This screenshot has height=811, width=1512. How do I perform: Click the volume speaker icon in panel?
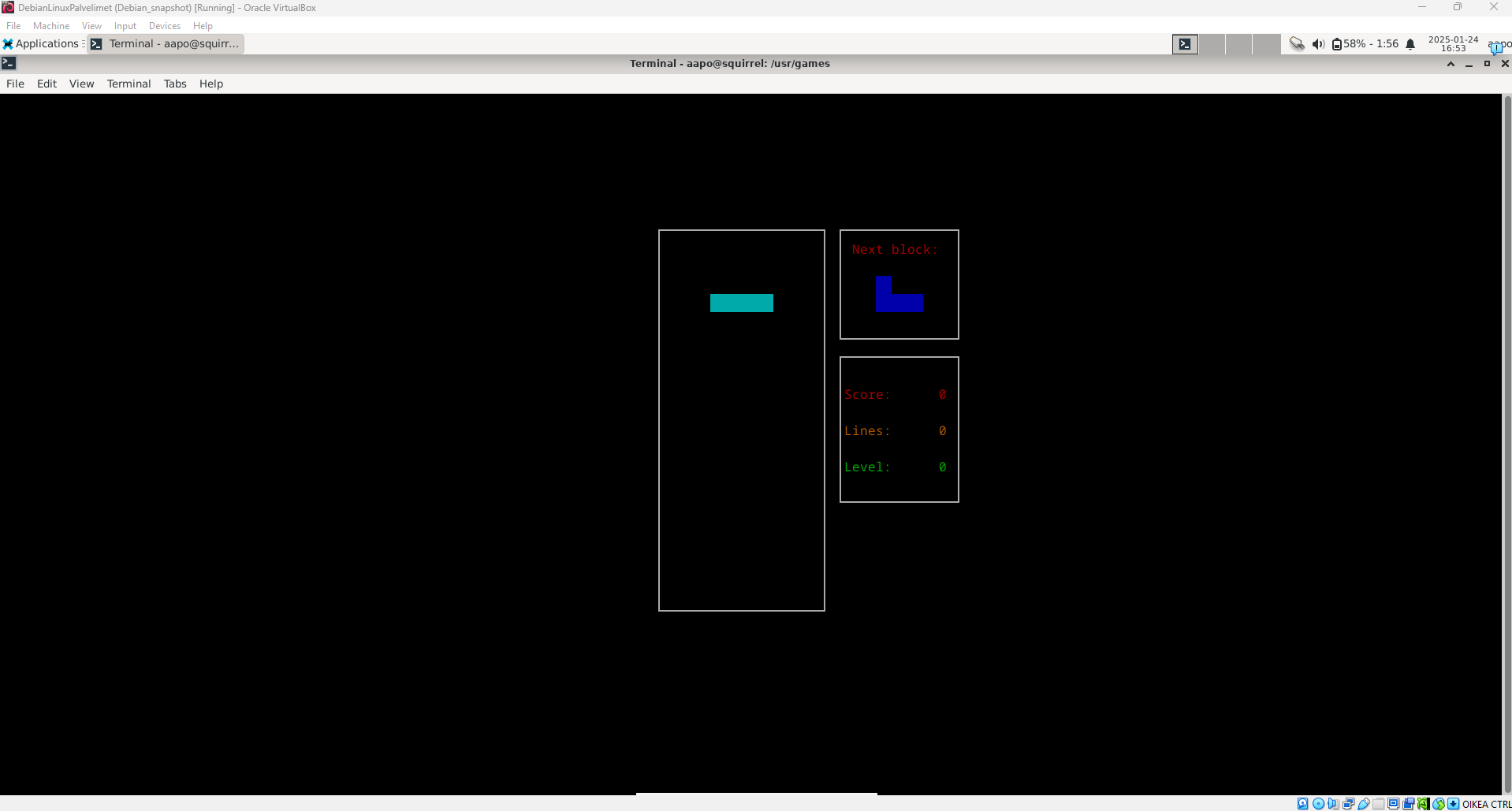[1318, 44]
